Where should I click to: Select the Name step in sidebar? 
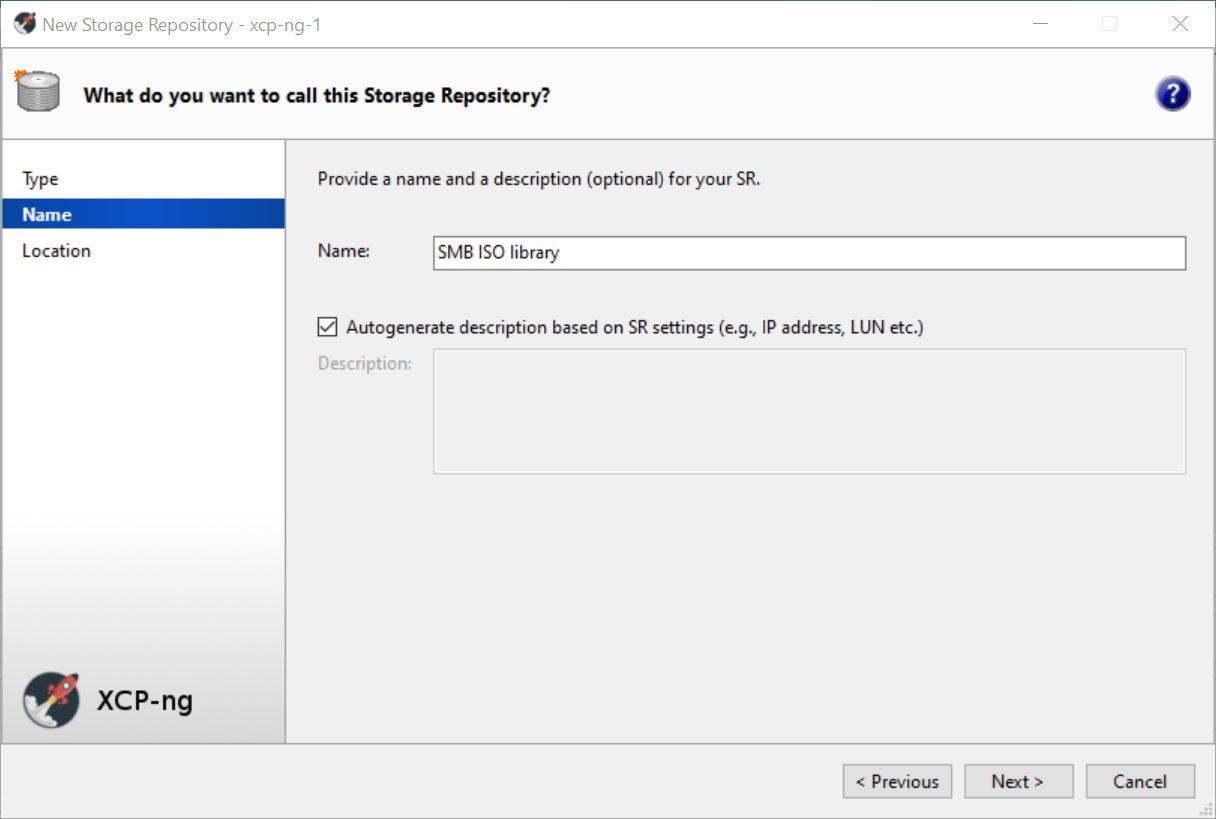tap(47, 214)
